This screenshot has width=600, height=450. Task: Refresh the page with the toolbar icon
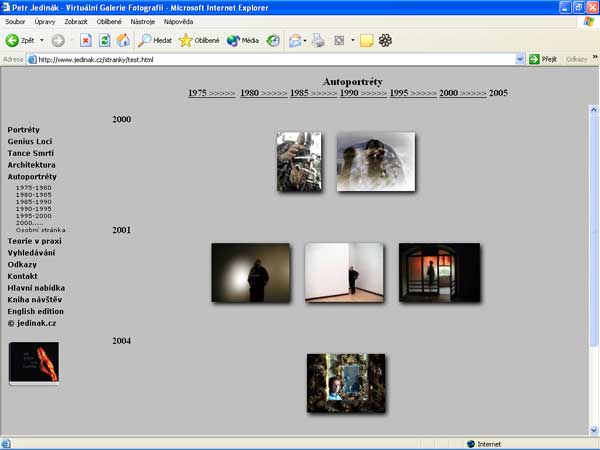104,41
